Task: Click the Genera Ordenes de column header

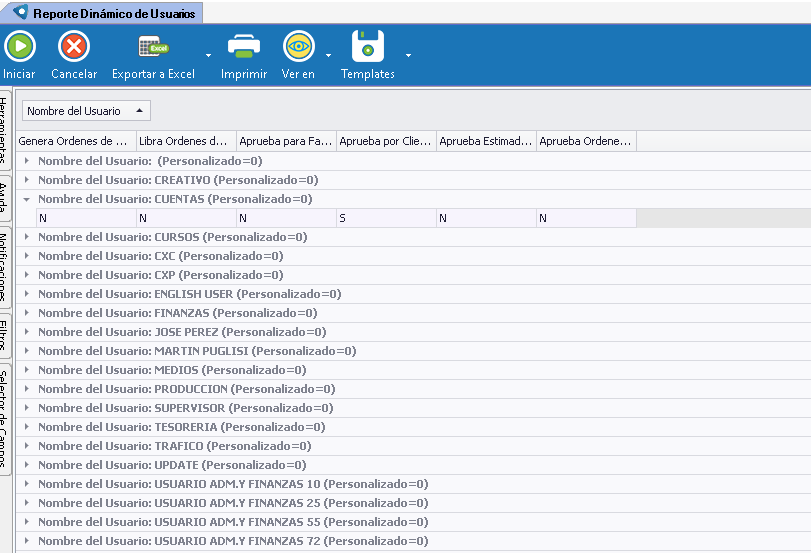Action: pyautogui.click(x=76, y=141)
